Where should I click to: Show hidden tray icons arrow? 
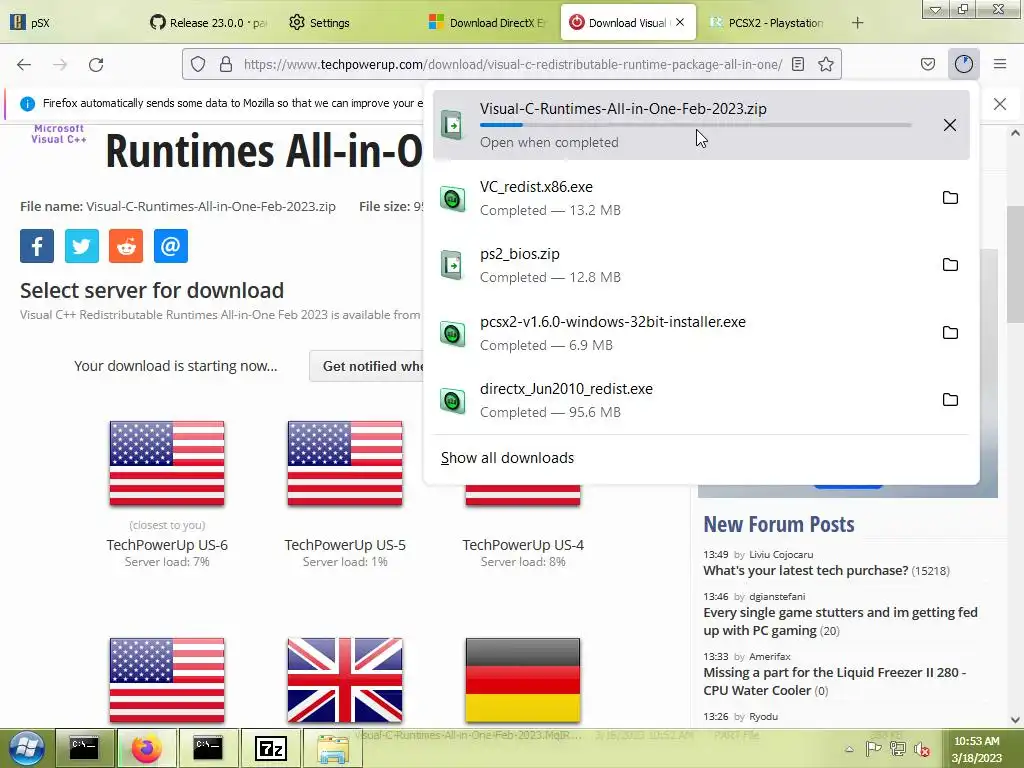point(849,749)
